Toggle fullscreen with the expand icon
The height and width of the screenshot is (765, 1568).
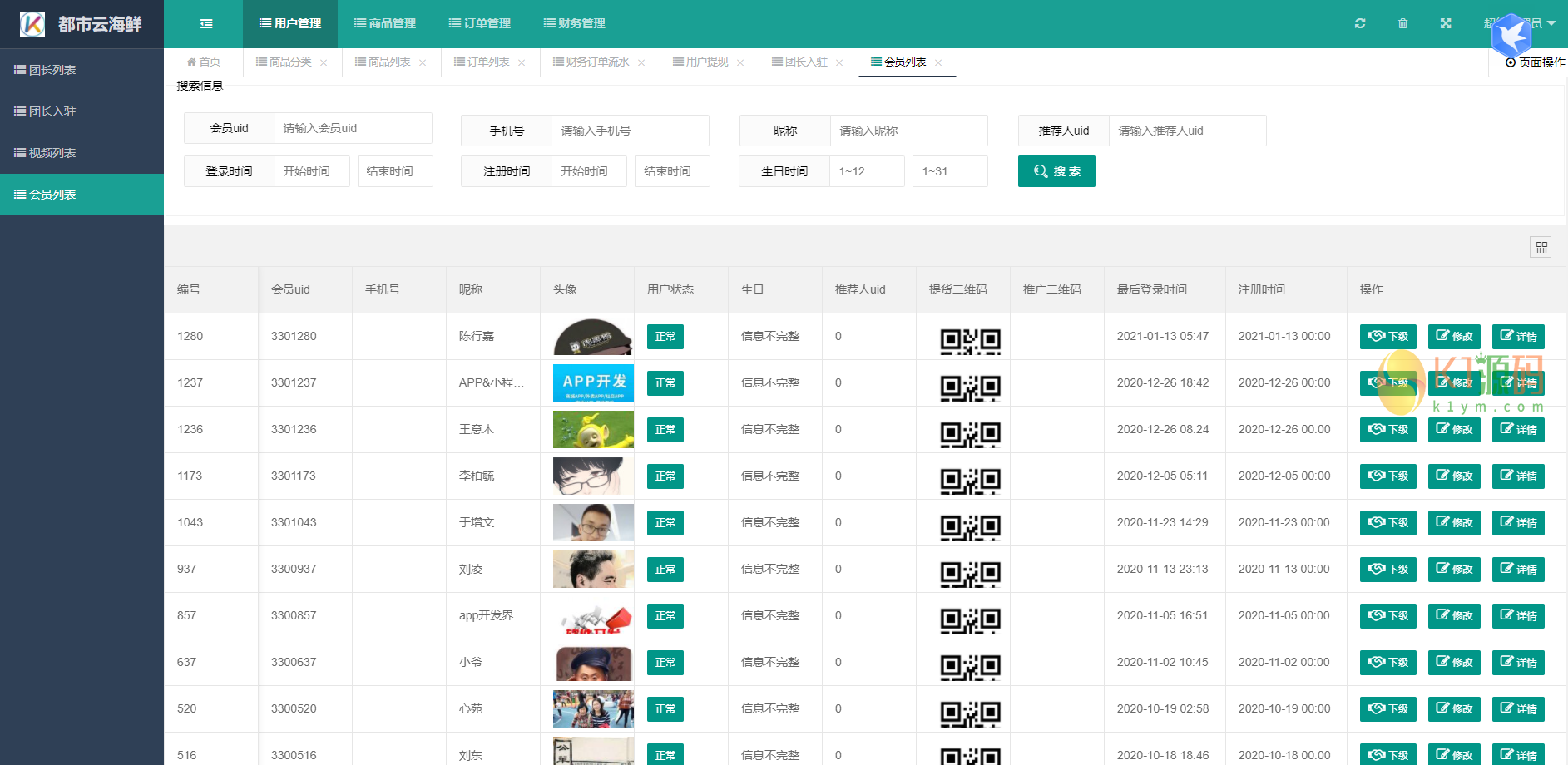click(1446, 23)
